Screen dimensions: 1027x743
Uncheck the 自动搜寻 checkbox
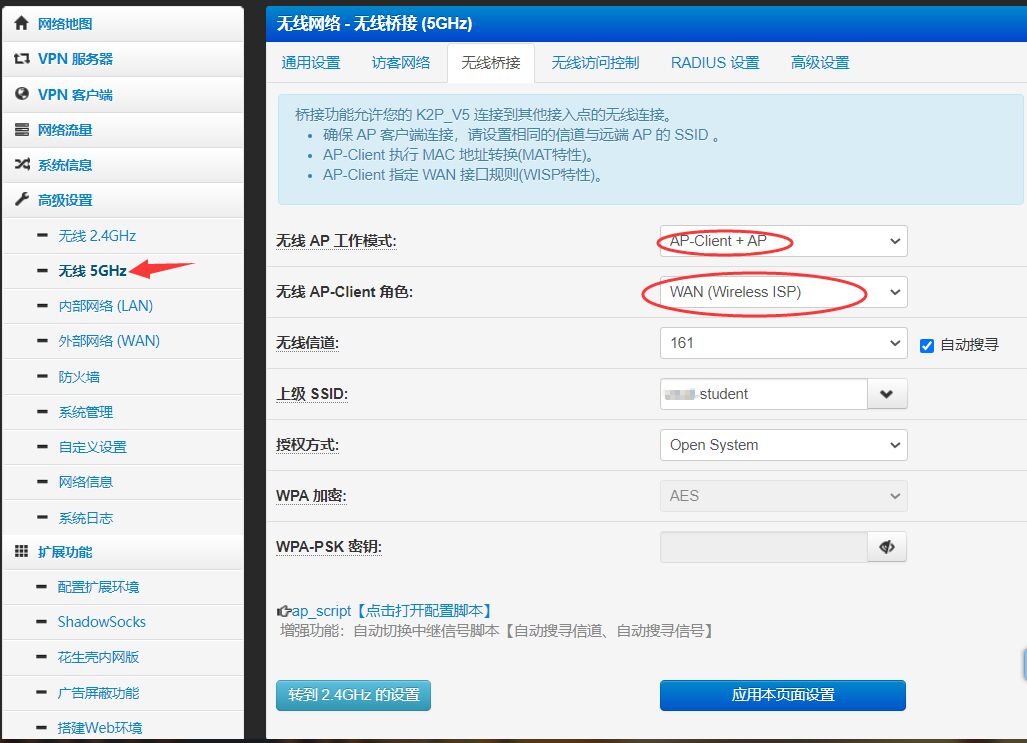coord(927,345)
